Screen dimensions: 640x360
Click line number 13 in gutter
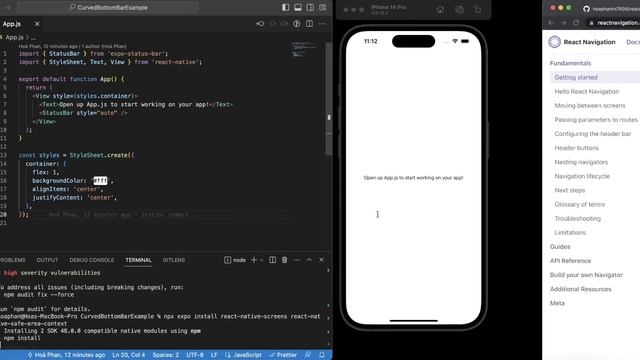coord(4,155)
